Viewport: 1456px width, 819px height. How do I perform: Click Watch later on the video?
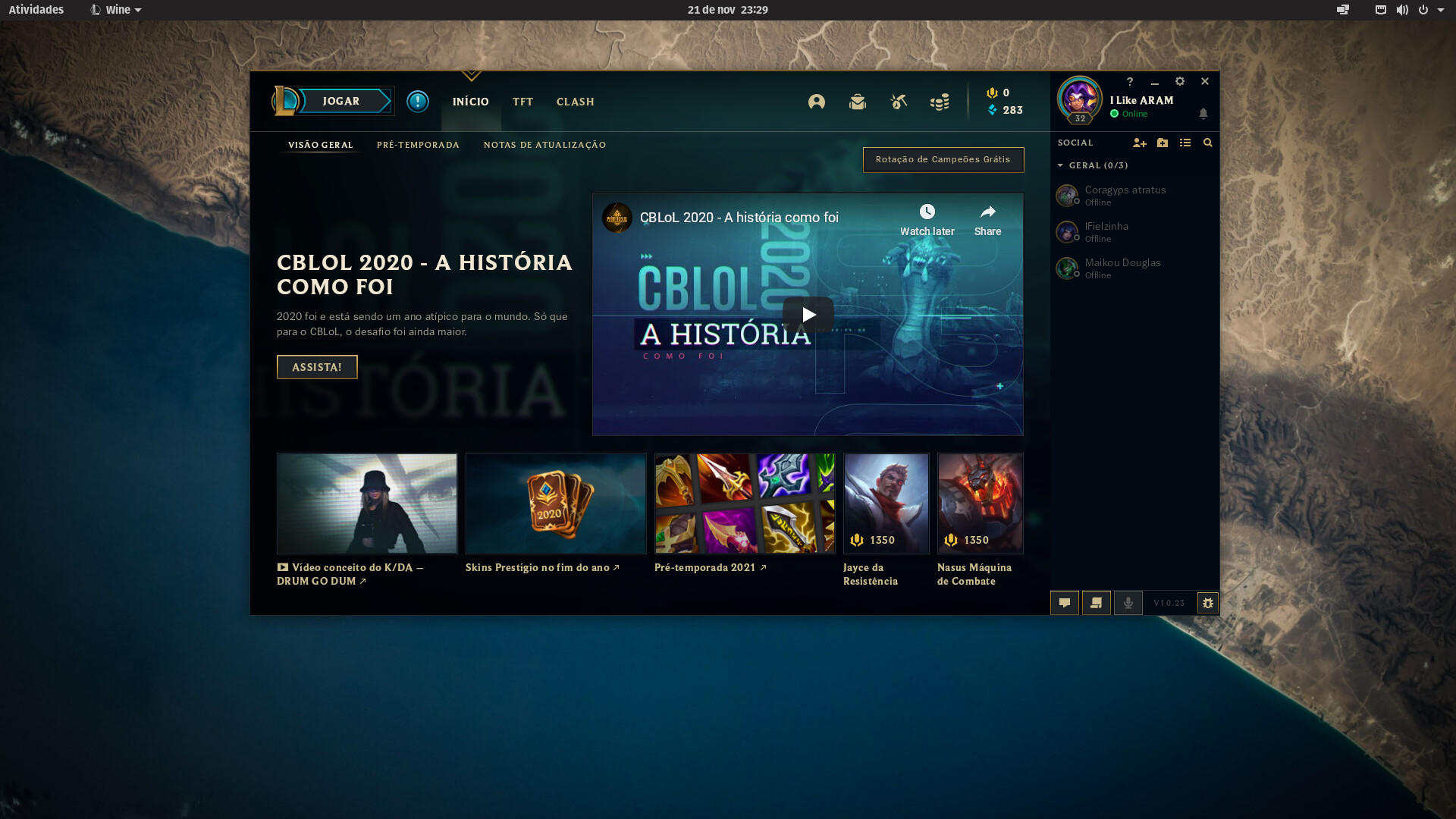[x=927, y=221]
